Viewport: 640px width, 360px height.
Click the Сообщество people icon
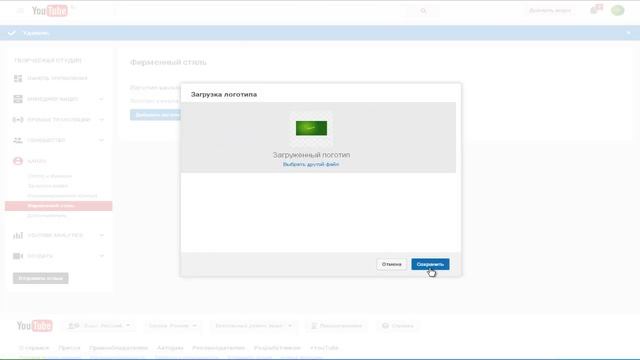click(x=18, y=140)
